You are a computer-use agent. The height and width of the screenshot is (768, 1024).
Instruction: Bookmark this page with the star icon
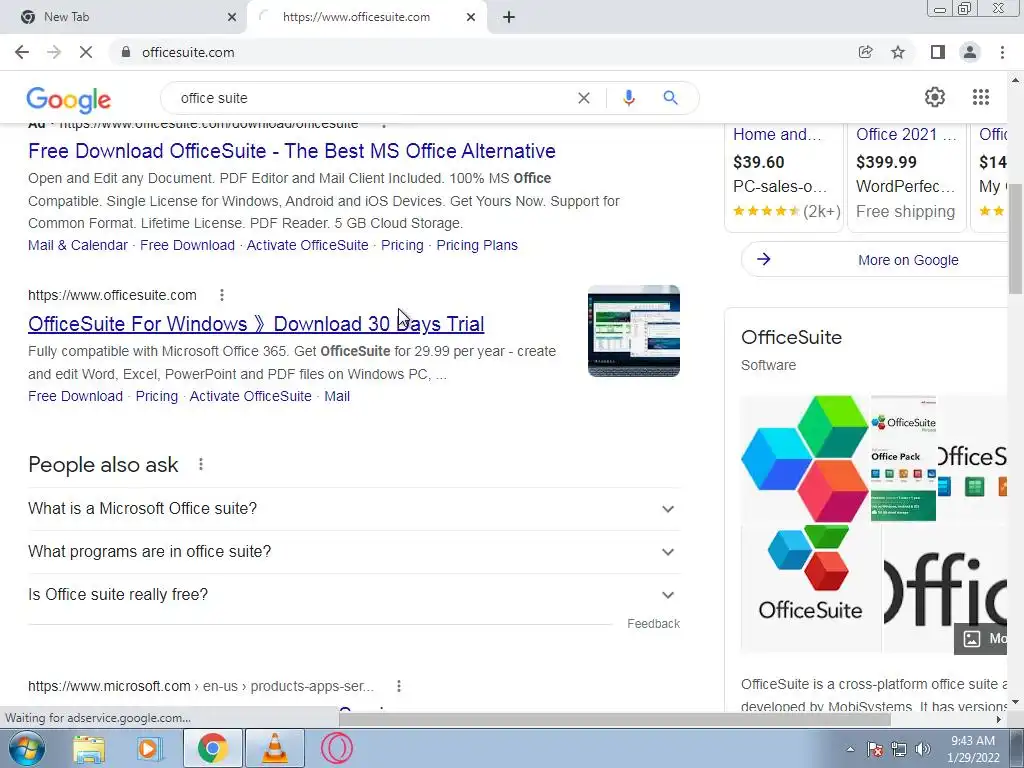coord(898,52)
